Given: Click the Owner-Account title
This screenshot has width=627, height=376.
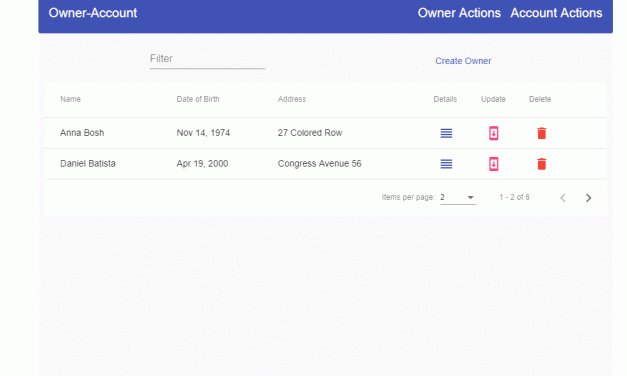Looking at the screenshot, I should (x=93, y=13).
